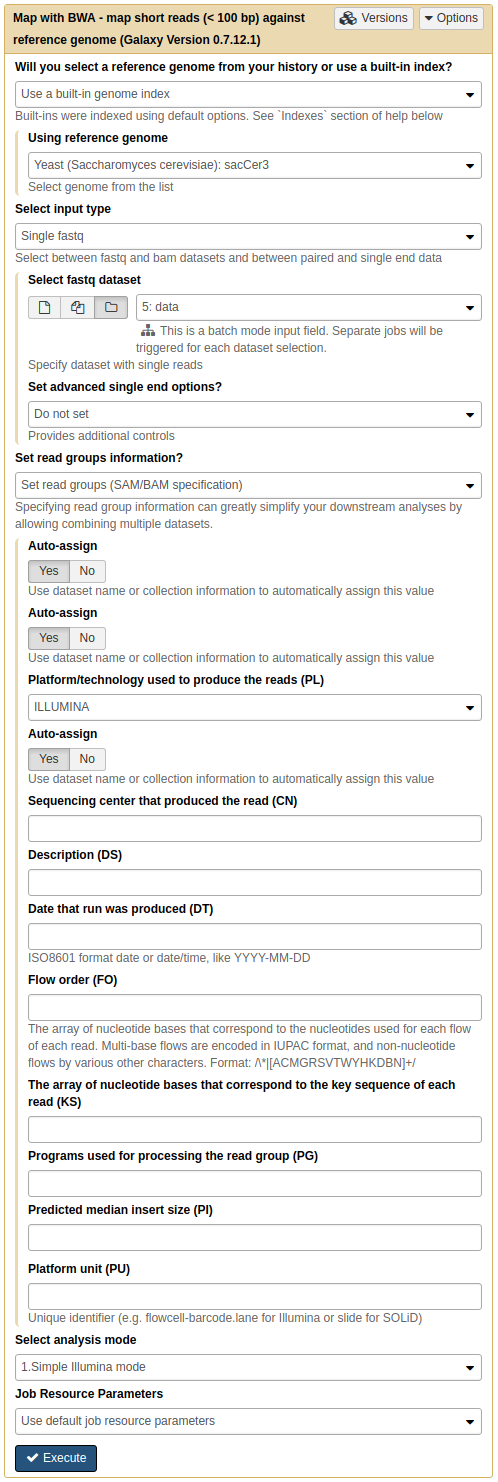Open the sacCer3 reference genome dropdown

255,165
